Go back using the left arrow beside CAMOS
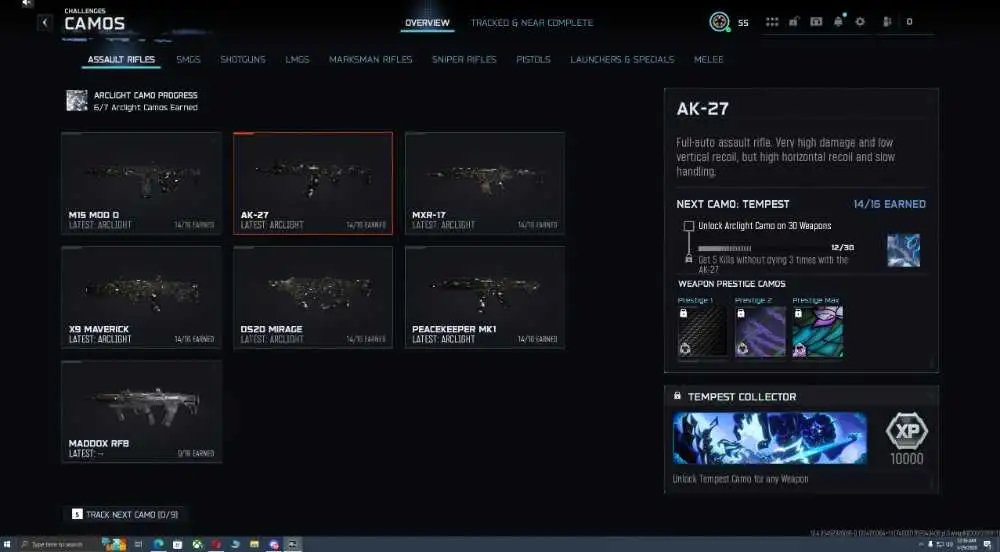1000x552 pixels. (45, 23)
